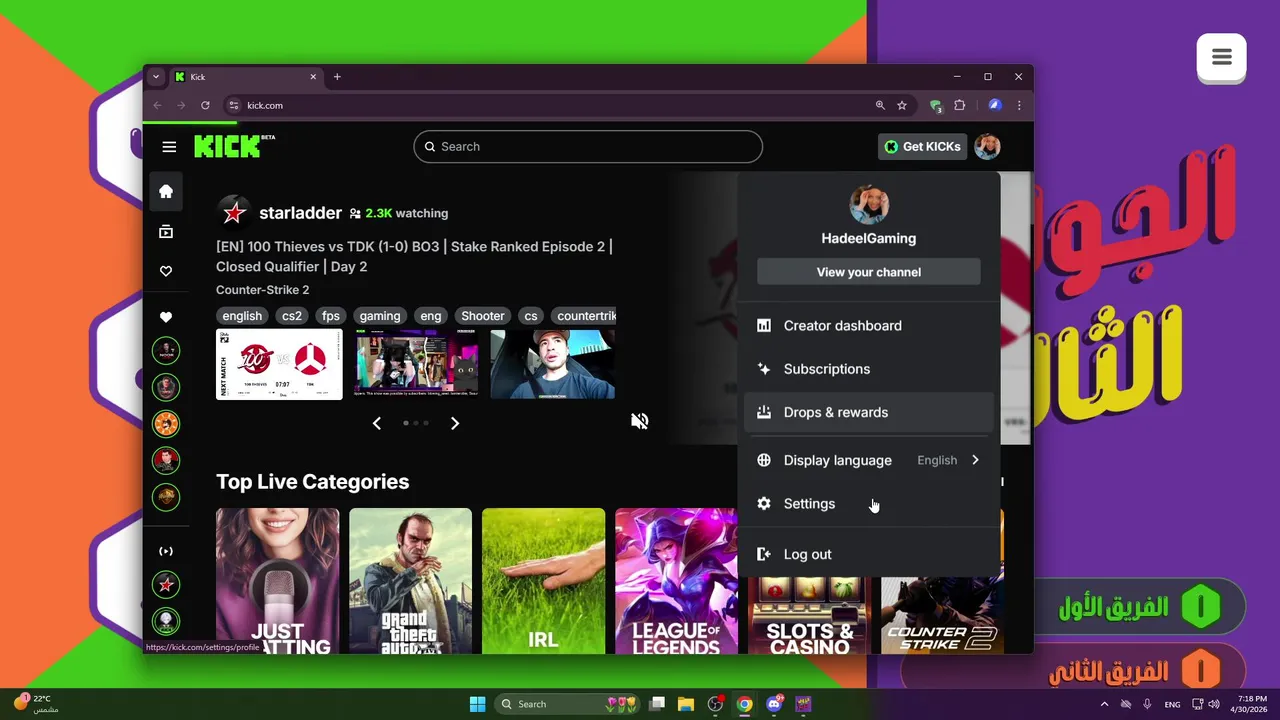Click the Get KICKs button
1280x720 pixels.
coord(922,147)
